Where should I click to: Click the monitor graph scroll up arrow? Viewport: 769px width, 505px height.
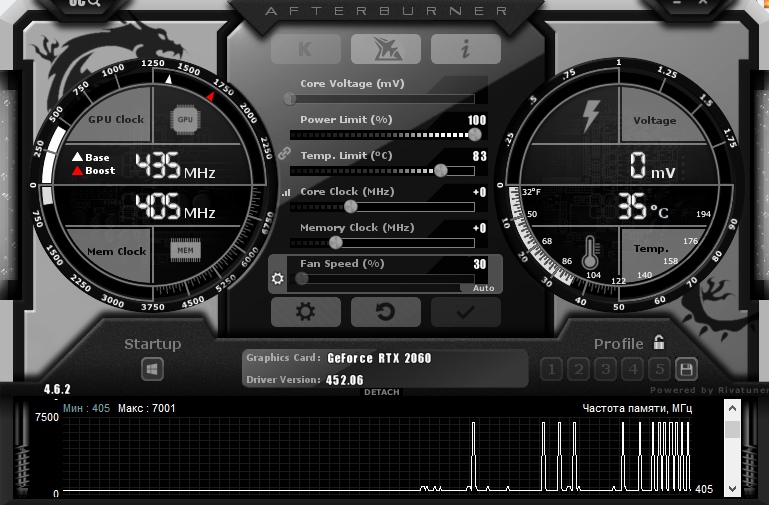(732, 408)
